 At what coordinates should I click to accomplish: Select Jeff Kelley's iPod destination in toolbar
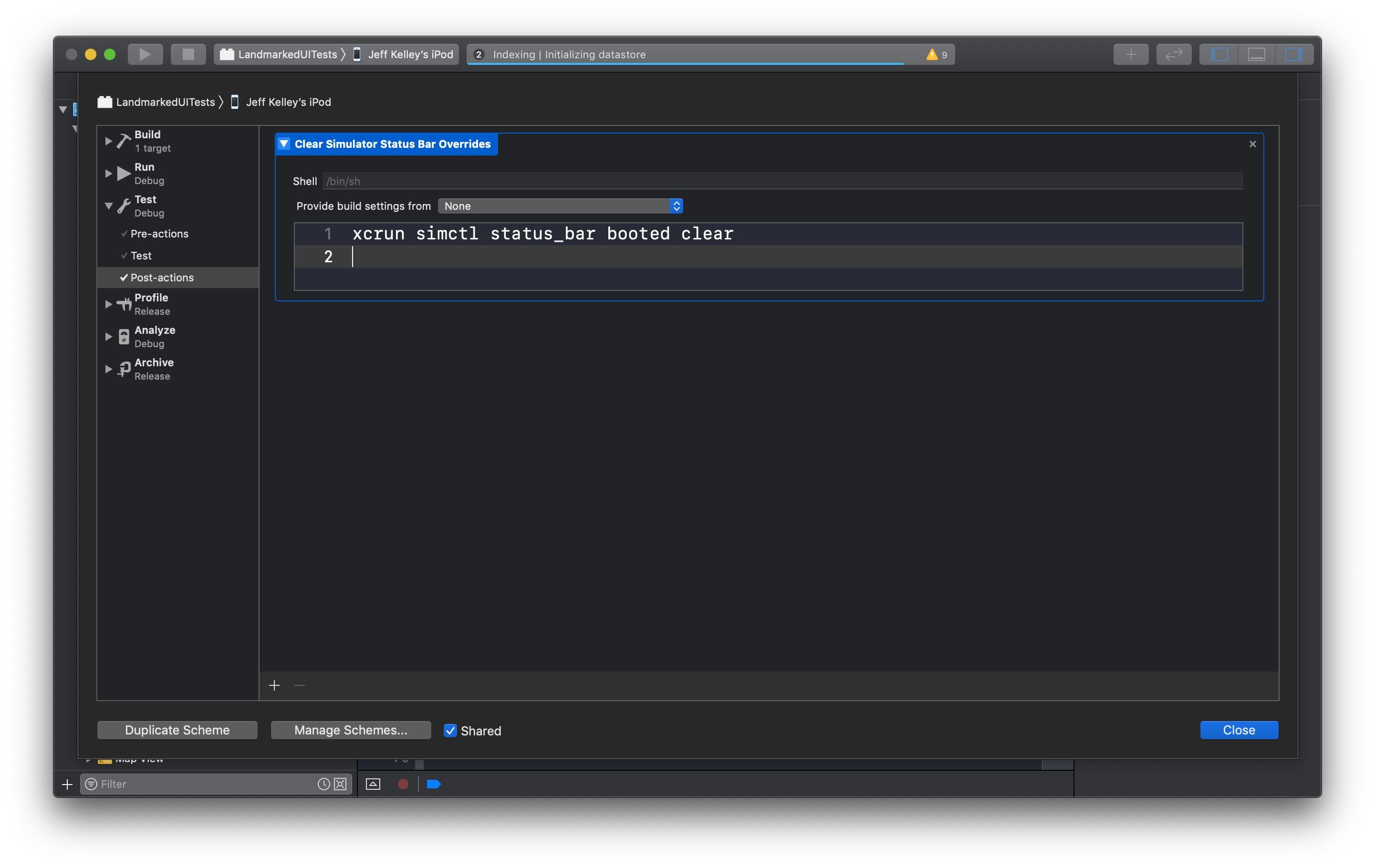(404, 54)
